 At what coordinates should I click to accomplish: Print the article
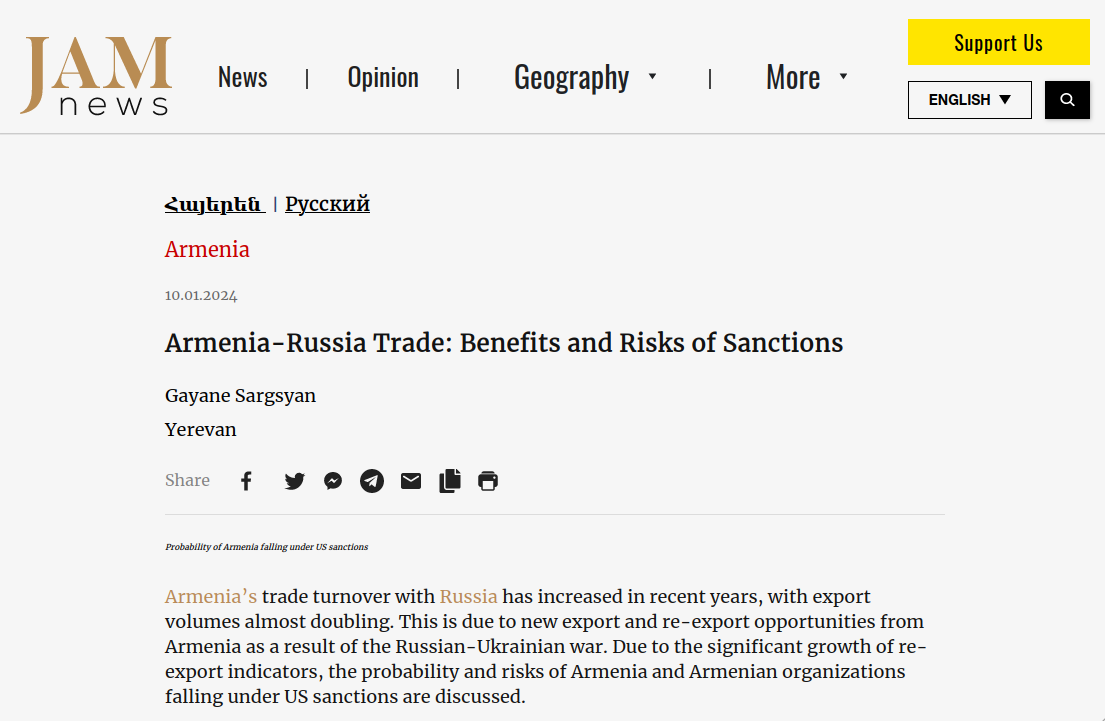pyautogui.click(x=488, y=481)
